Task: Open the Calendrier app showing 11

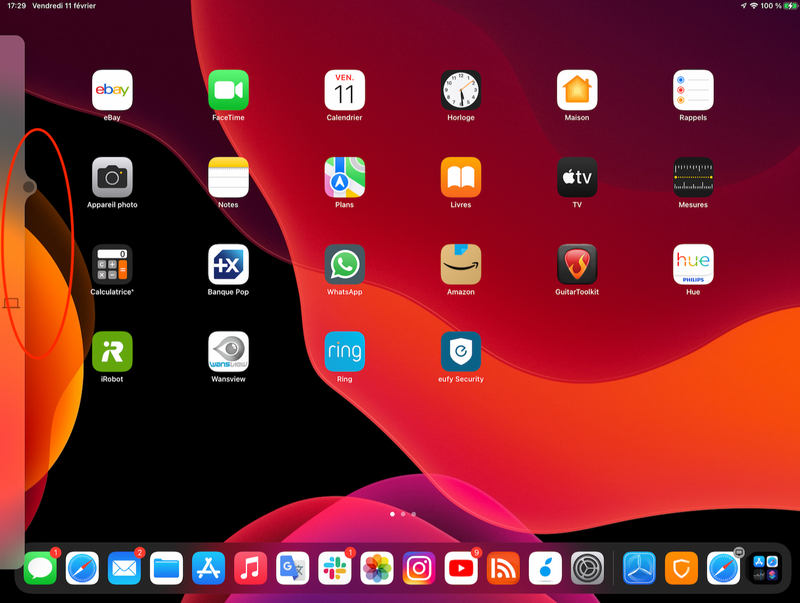Action: 344,90
